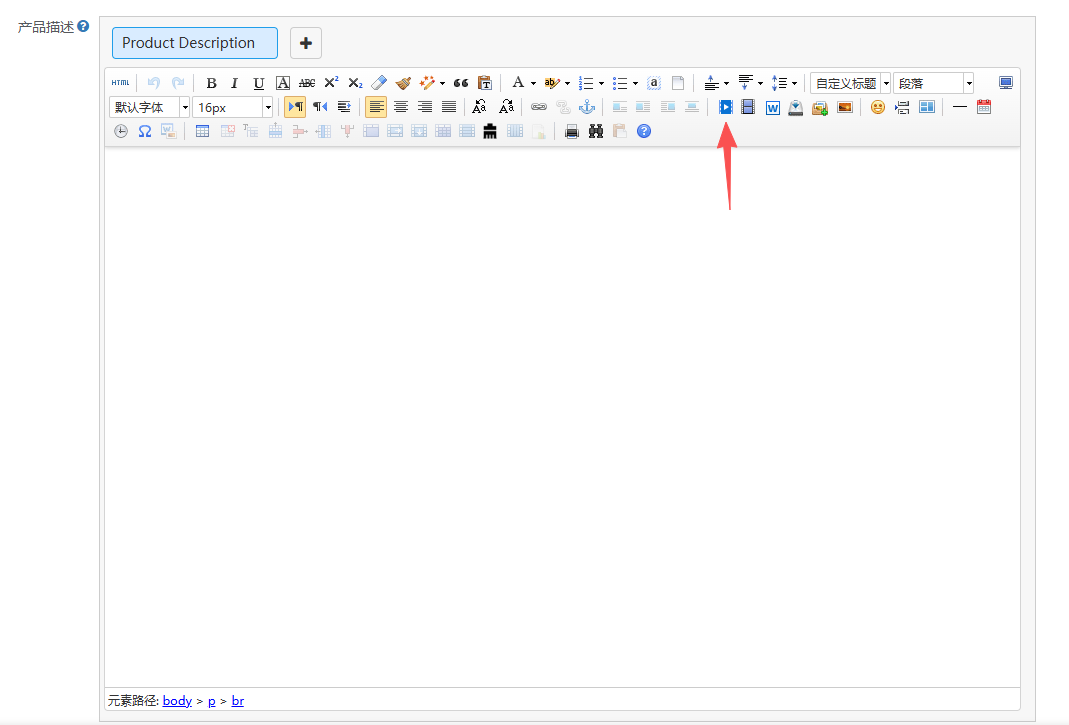Click the plus button to add a tab
The height and width of the screenshot is (725, 1069).
point(306,43)
